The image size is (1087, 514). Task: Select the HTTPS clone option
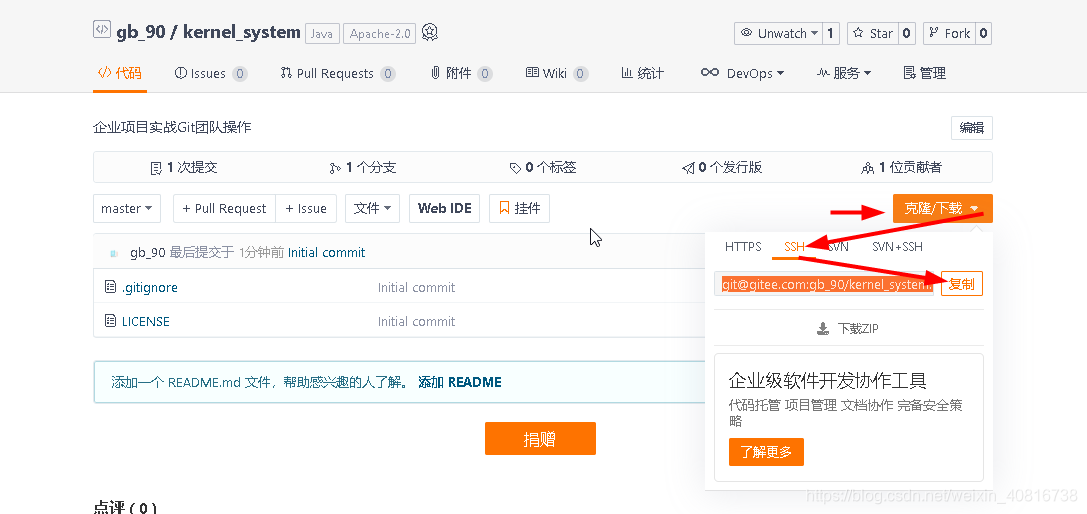pyautogui.click(x=743, y=246)
